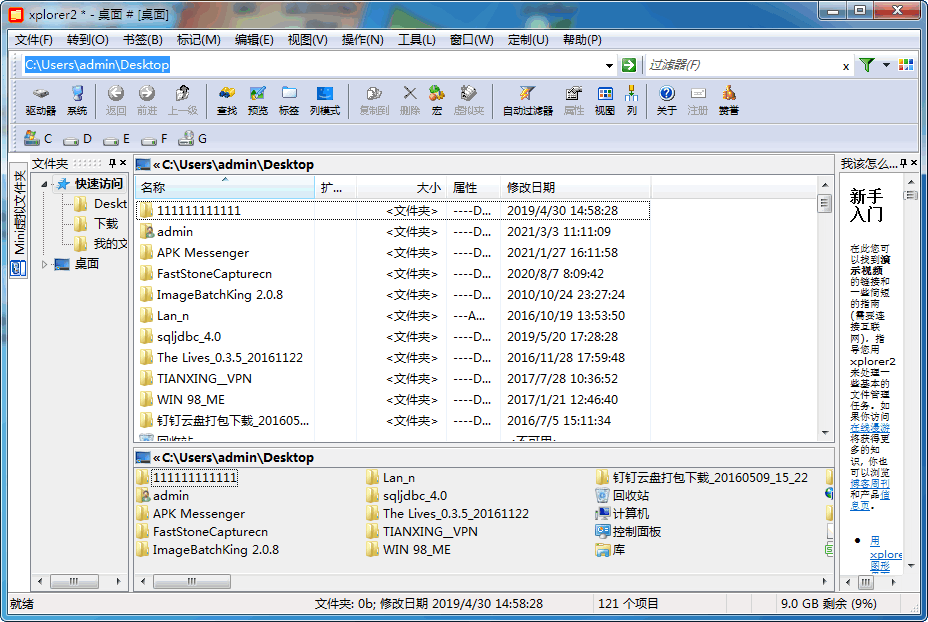Click the 列 columns toolbar icon

631,101
